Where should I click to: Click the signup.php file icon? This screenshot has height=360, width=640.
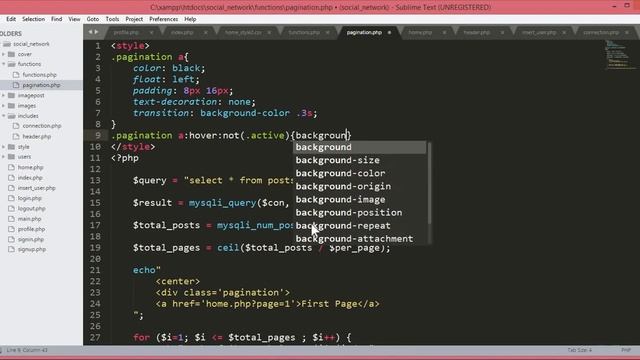(x=11, y=249)
